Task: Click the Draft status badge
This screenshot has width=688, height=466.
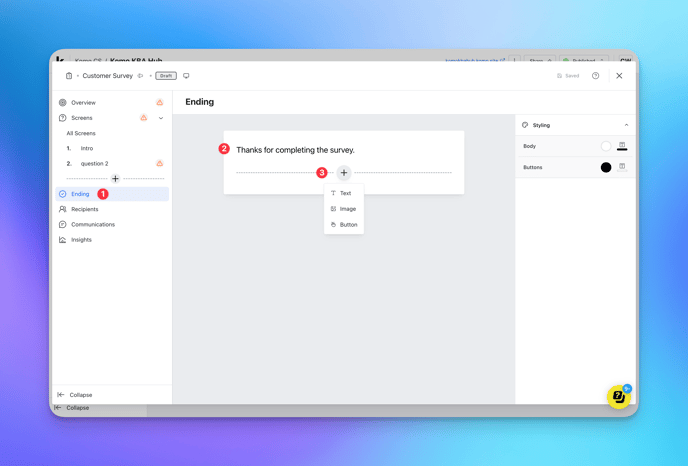Action: [x=166, y=76]
